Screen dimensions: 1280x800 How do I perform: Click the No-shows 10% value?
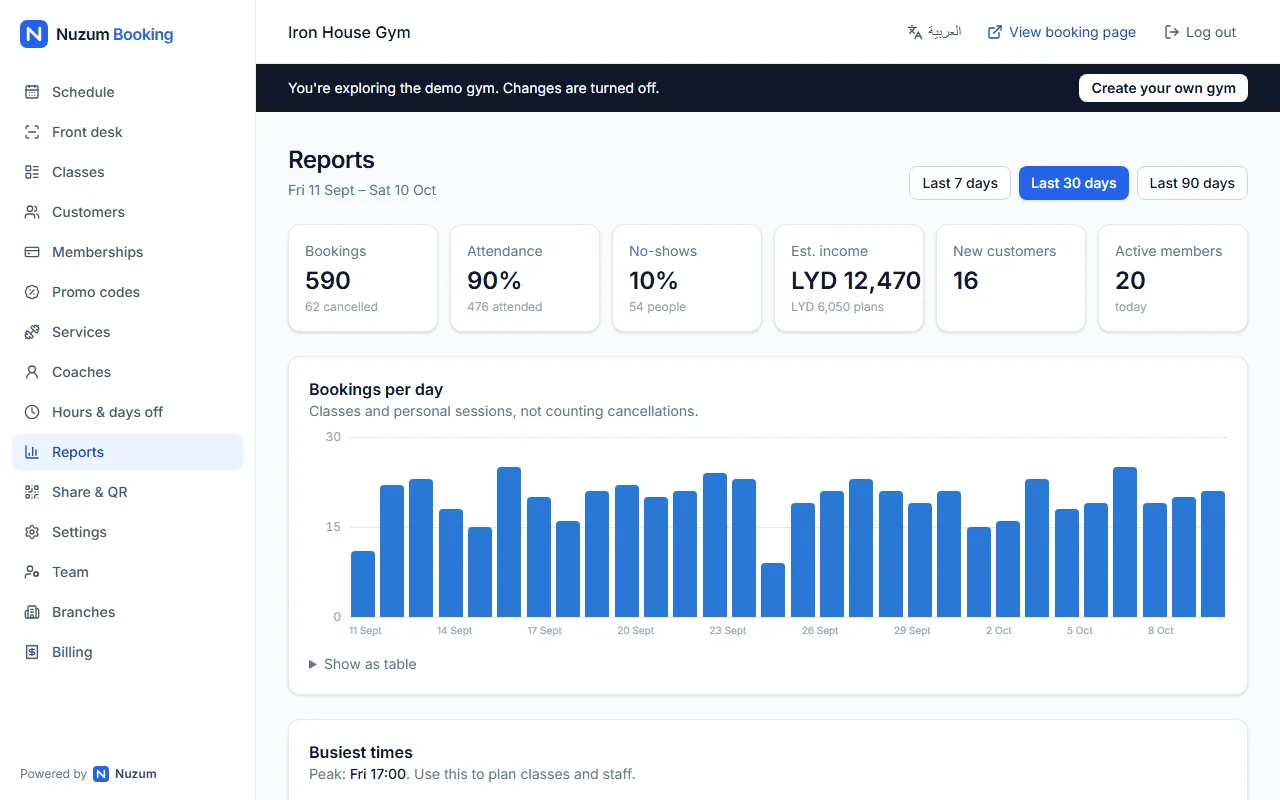tap(654, 281)
